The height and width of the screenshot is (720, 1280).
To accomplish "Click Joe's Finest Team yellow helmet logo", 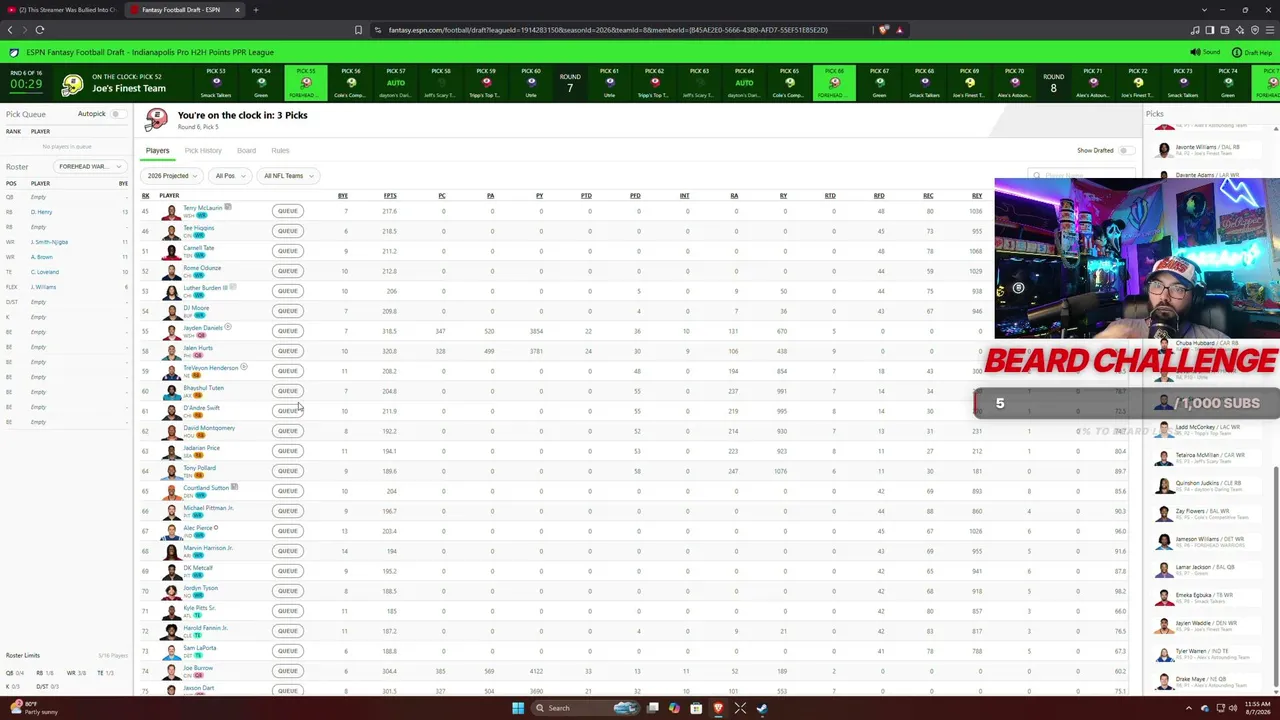I will coord(72,85).
